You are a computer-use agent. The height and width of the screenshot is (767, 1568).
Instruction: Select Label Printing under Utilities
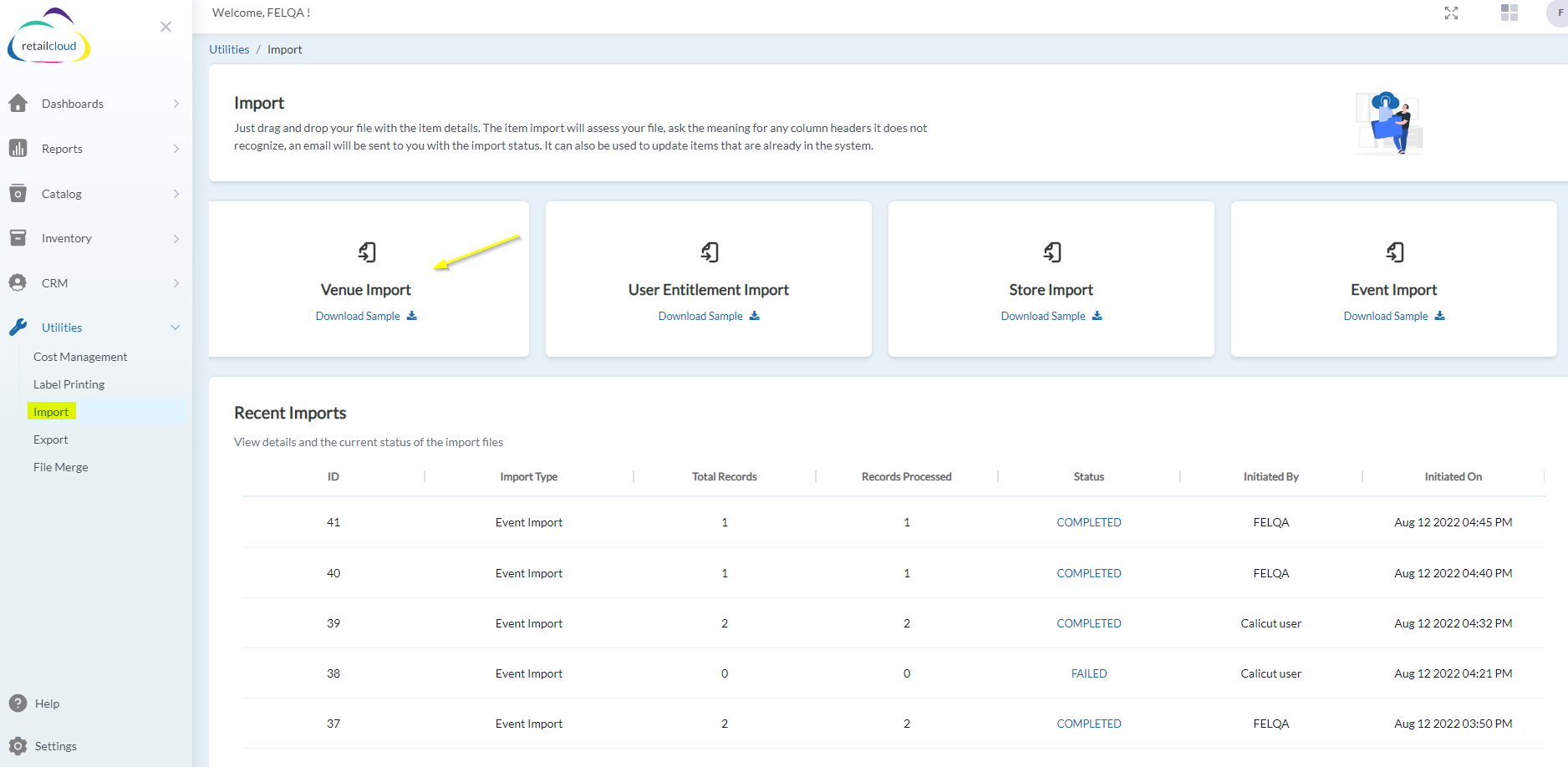point(69,384)
